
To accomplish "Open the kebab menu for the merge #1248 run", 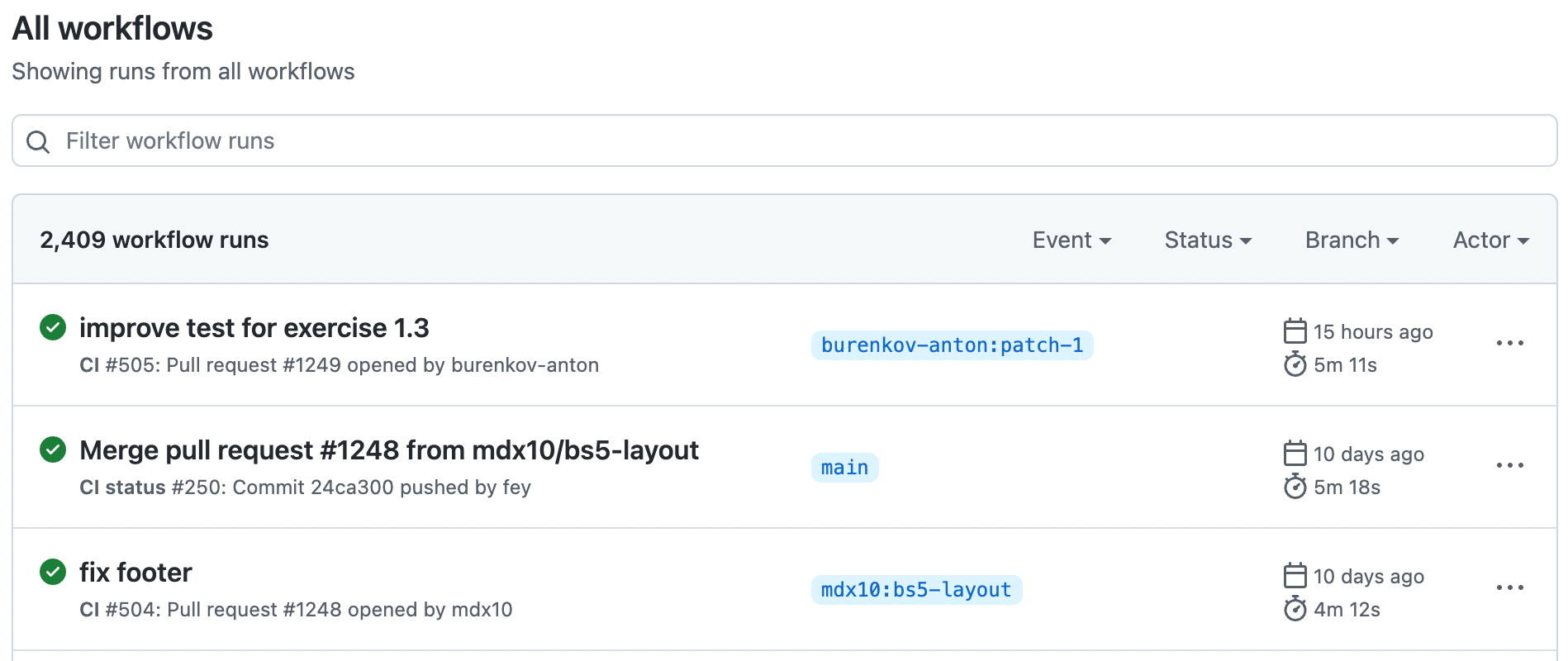I will click(1510, 465).
